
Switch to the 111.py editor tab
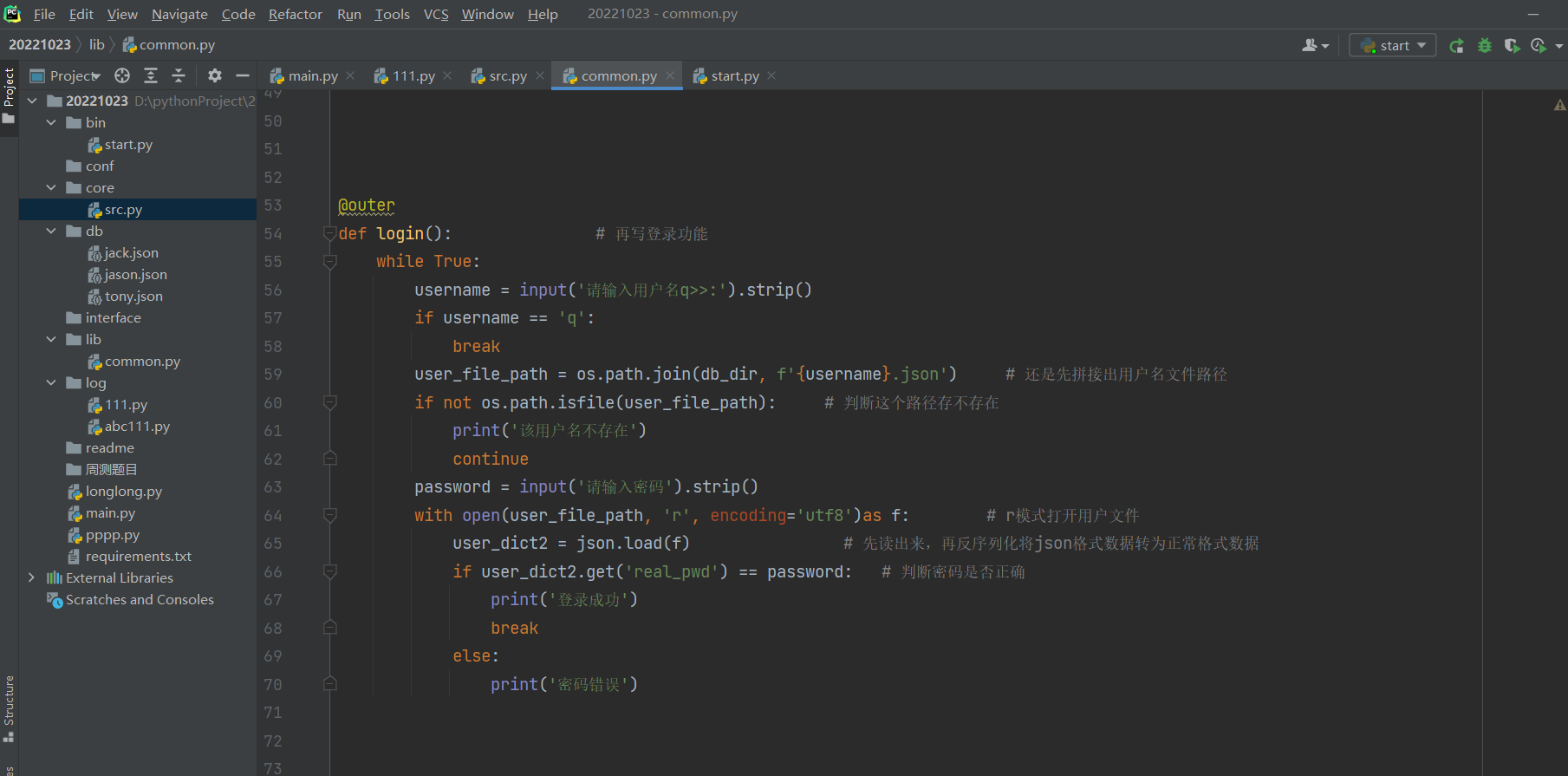coord(405,75)
